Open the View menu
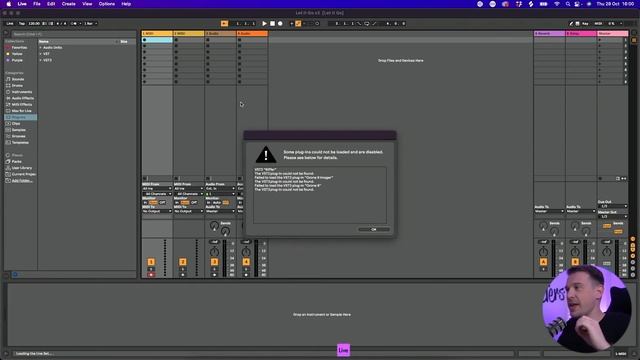Viewport: 640px width, 360px height. click(x=87, y=4)
